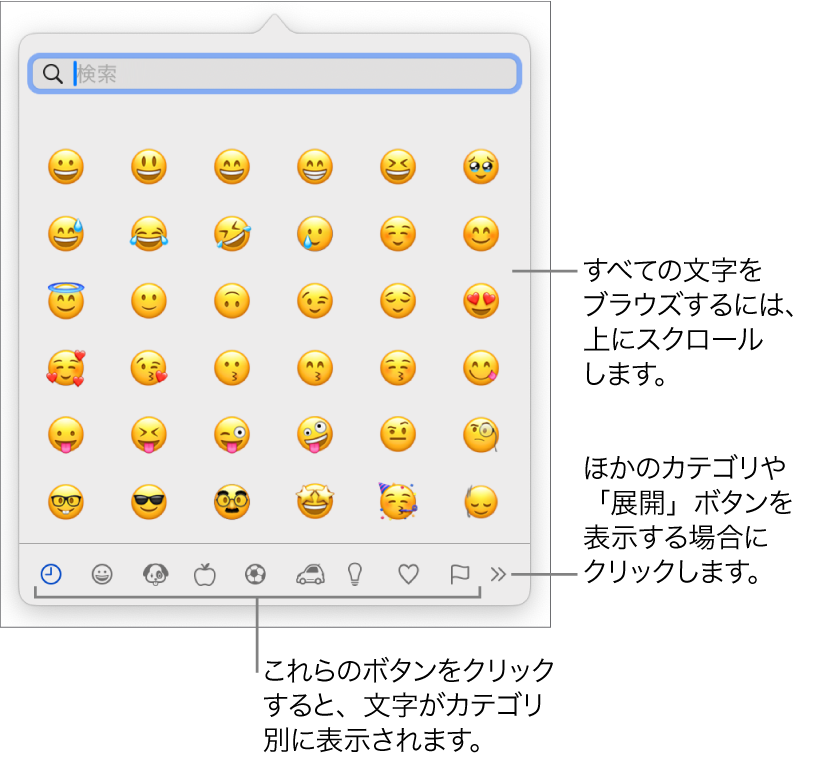Insert the face blowing a kiss emoji
Viewport: 817px width, 761px height.
(x=149, y=368)
